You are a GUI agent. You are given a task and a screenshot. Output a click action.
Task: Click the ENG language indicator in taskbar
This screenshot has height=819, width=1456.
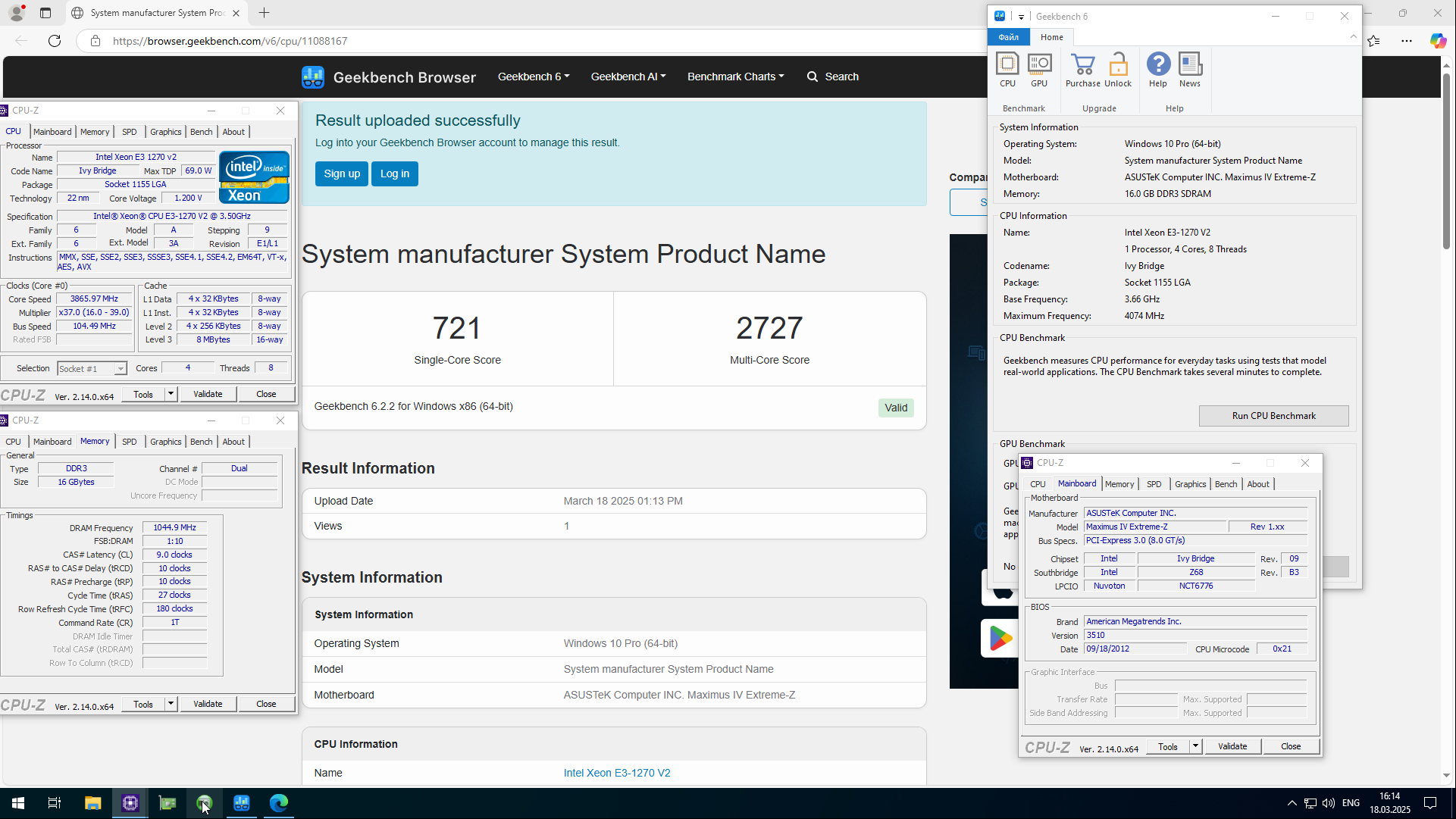coord(1351,803)
